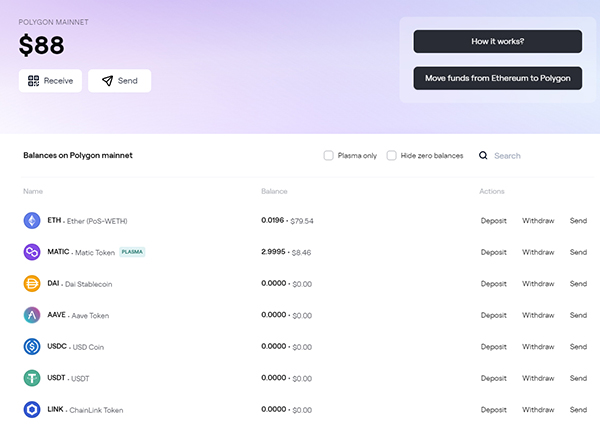
Task: Click the MATIC token icon
Action: pos(32,252)
